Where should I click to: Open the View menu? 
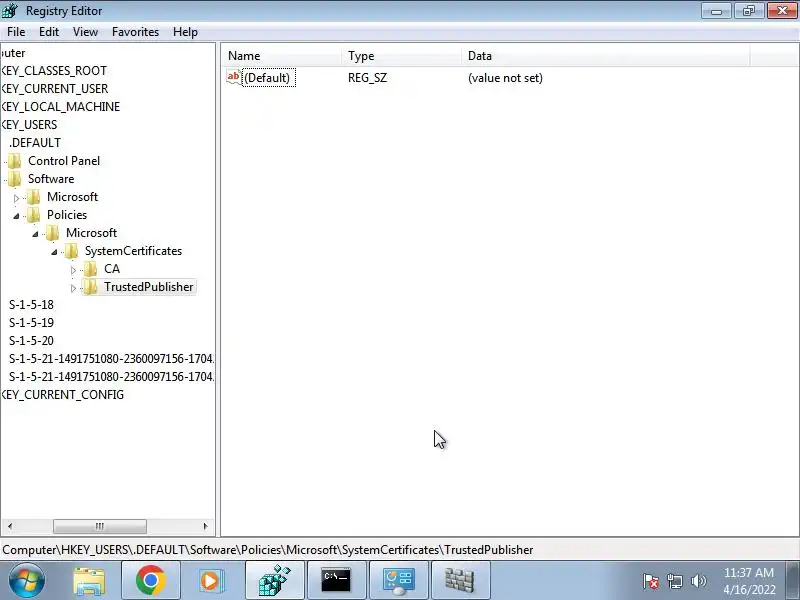(x=85, y=32)
